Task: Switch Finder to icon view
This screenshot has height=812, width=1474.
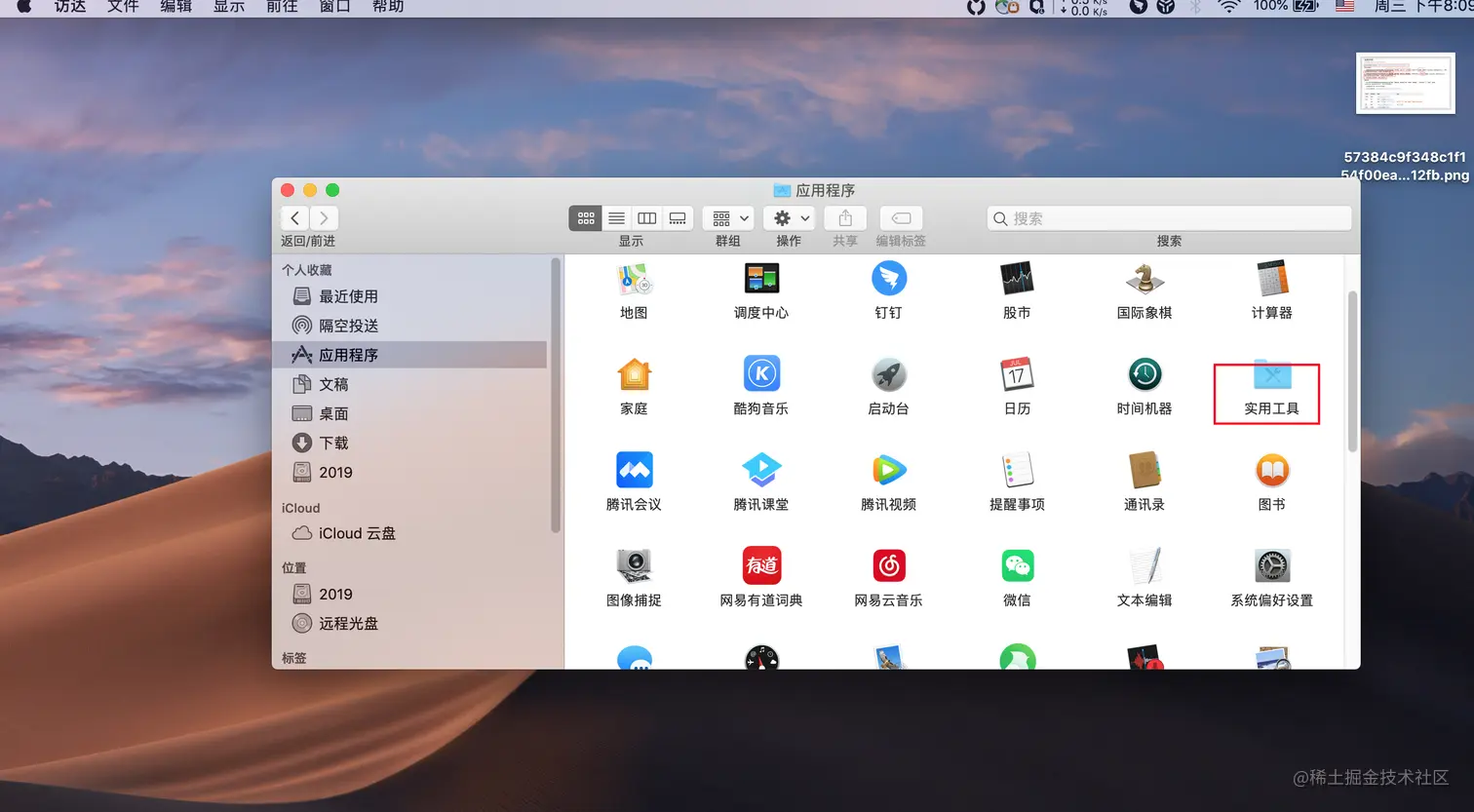Action: (x=586, y=218)
